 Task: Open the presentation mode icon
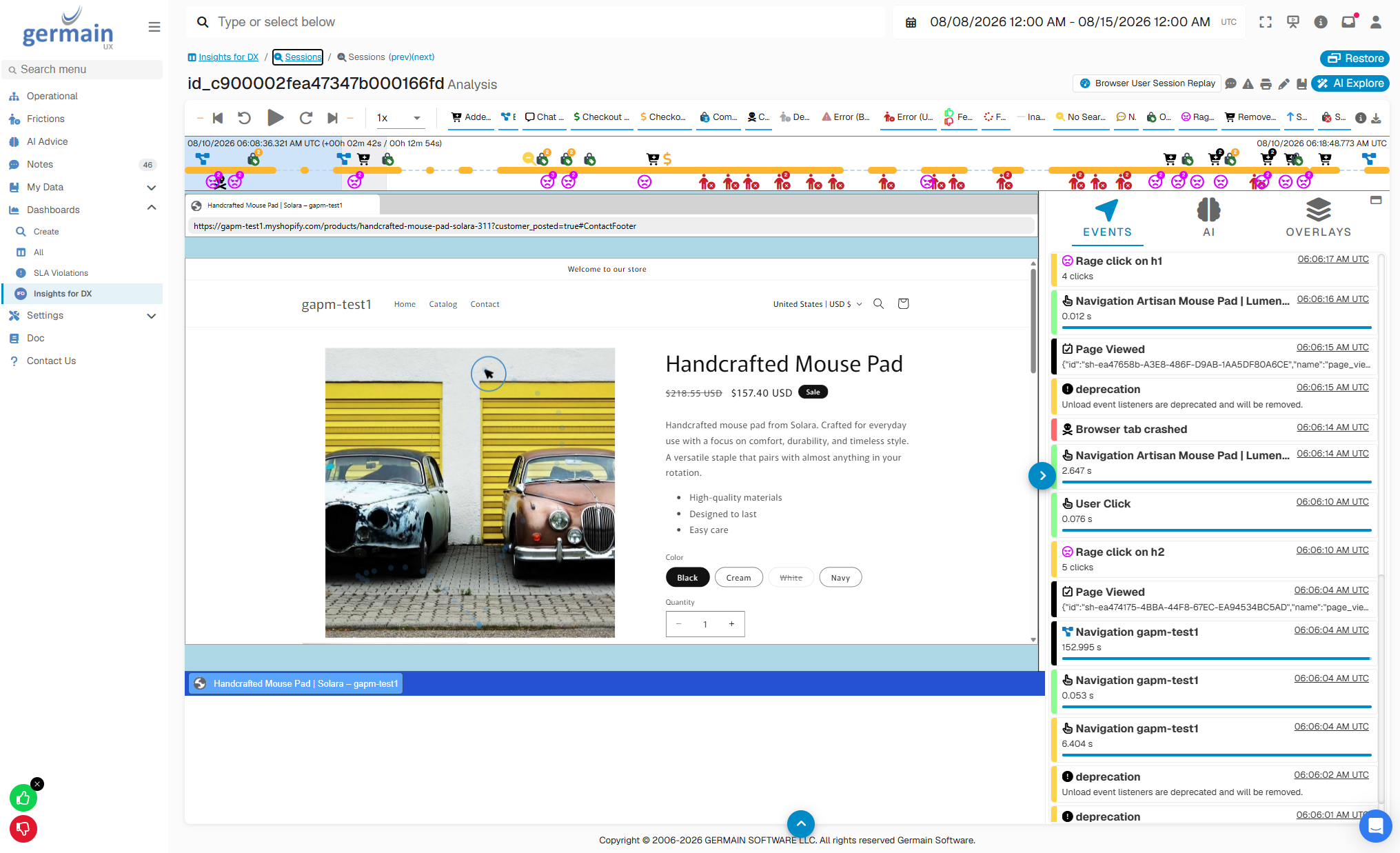pyautogui.click(x=1293, y=22)
